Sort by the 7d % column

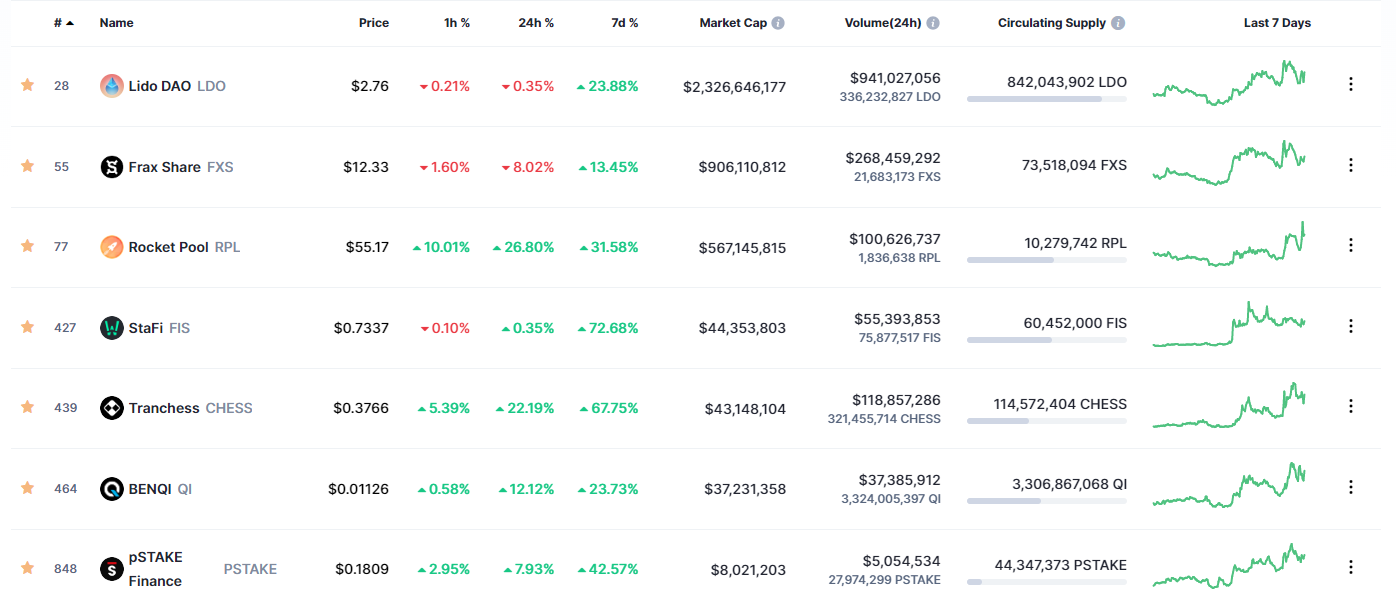coord(625,23)
